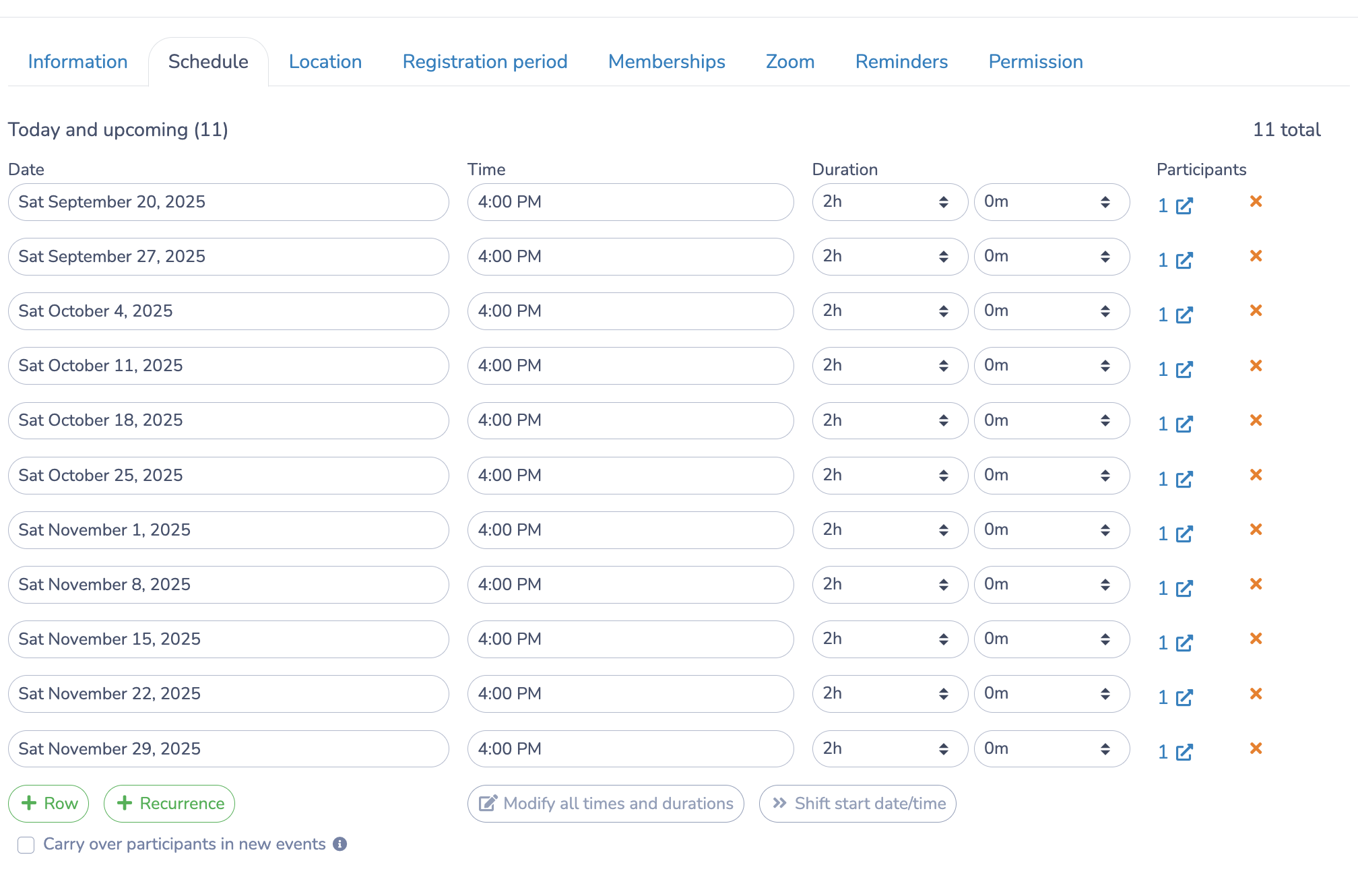Open minutes duration dropdown for November 1
This screenshot has width=1358, height=896.
coord(1051,530)
